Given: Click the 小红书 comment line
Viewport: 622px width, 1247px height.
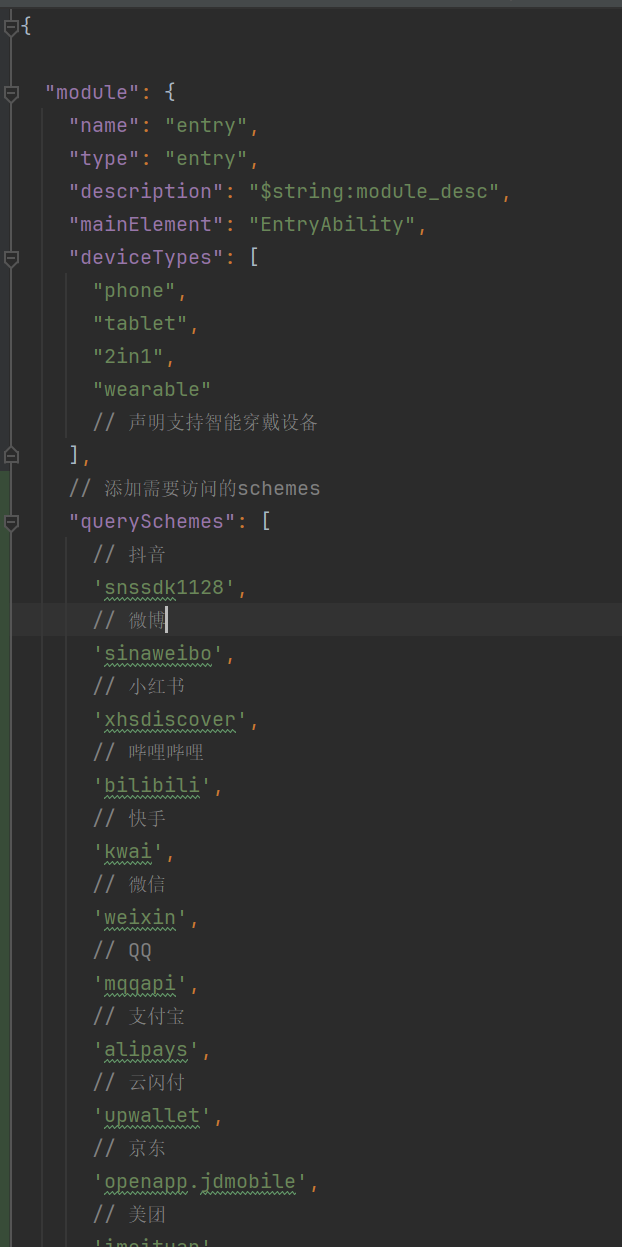Looking at the screenshot, I should [139, 687].
